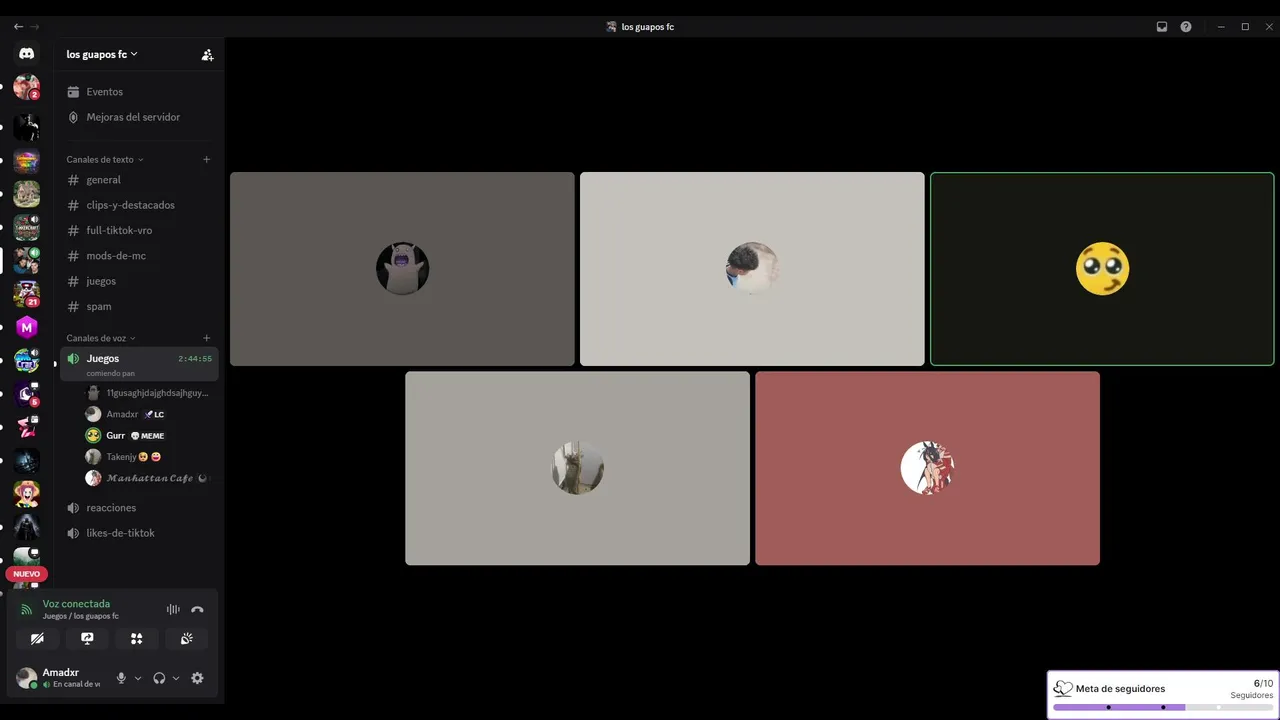Open microphone input options arrow
Screen dimensions: 1280x720
[x=138, y=678]
